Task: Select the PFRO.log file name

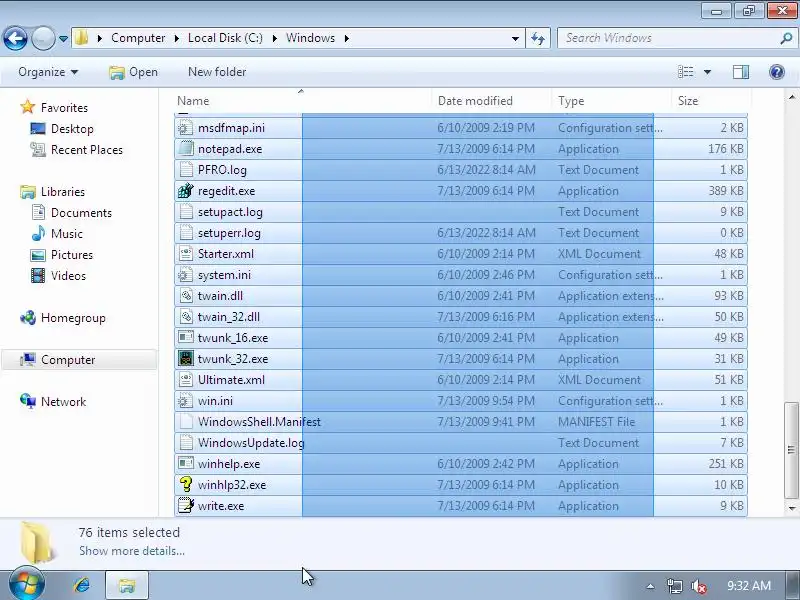Action: (222, 170)
